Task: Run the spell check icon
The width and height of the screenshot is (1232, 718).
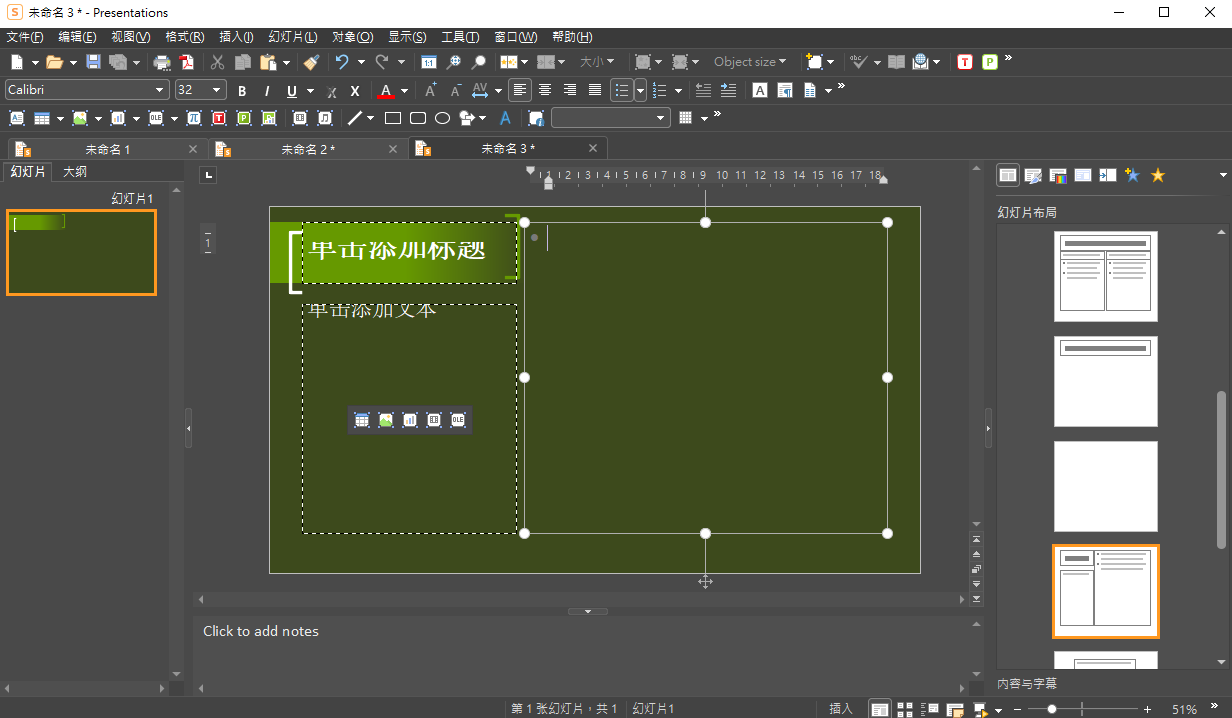Action: [859, 62]
